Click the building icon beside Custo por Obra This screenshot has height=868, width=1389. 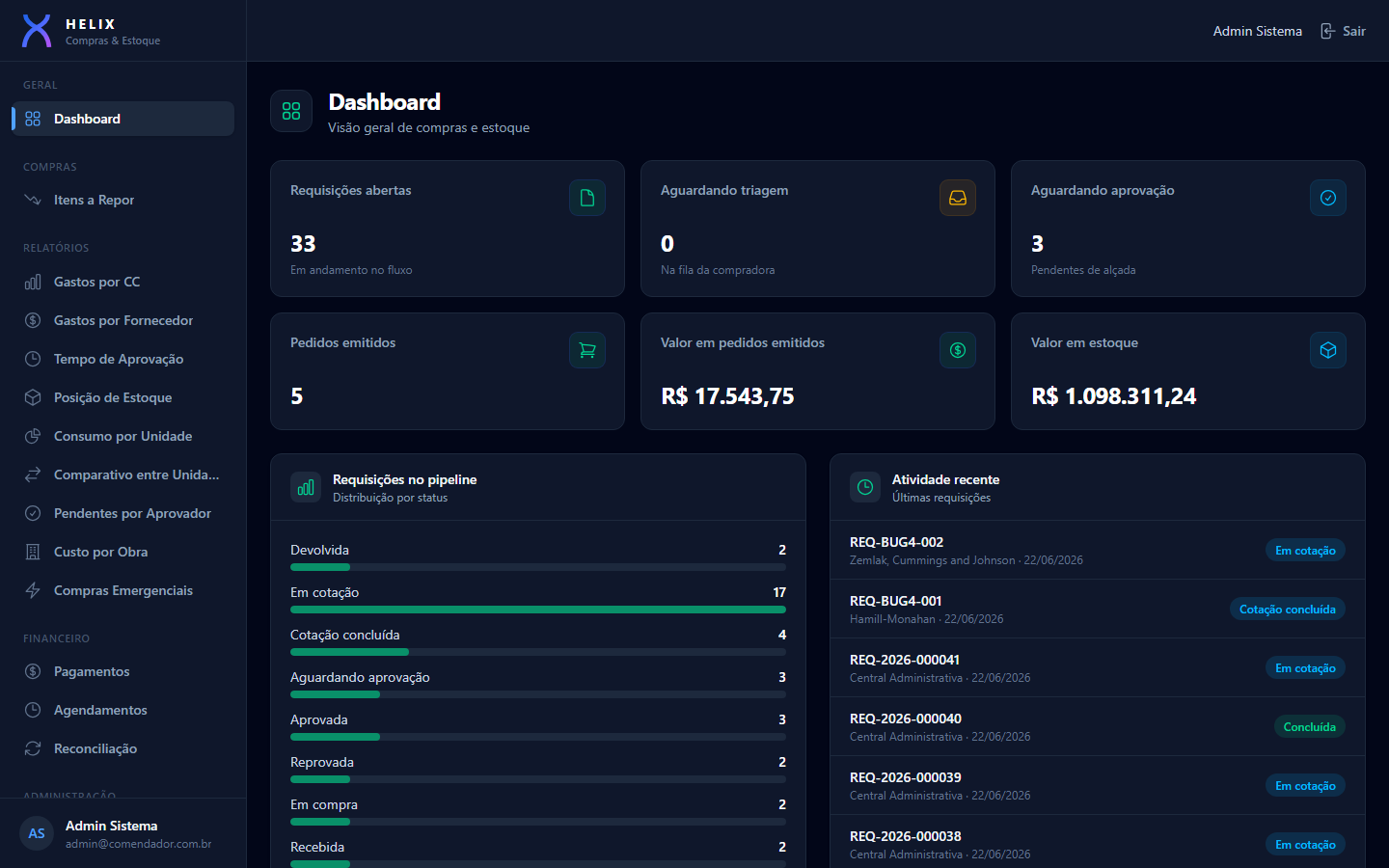pyautogui.click(x=33, y=552)
